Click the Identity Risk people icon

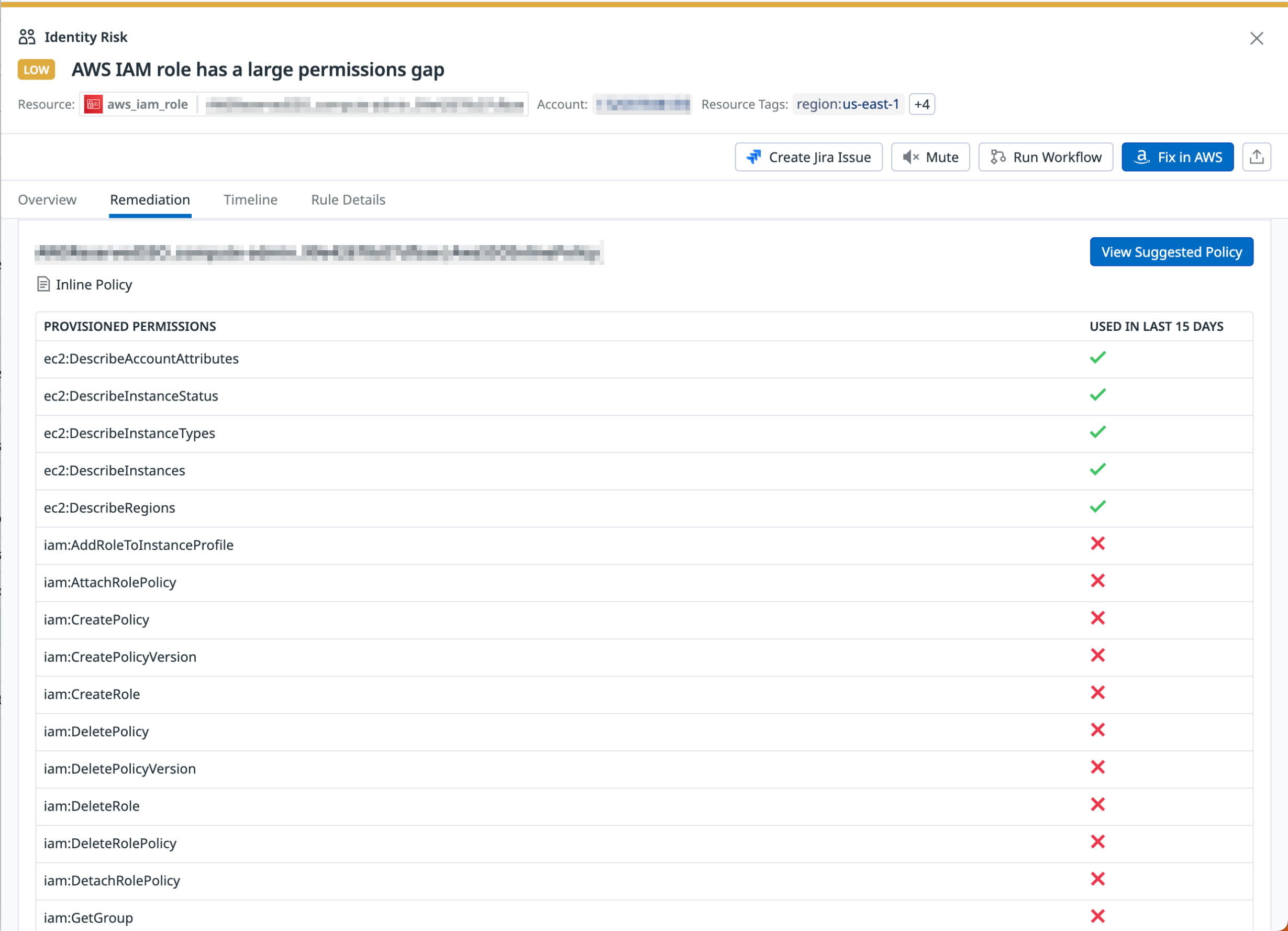(27, 36)
